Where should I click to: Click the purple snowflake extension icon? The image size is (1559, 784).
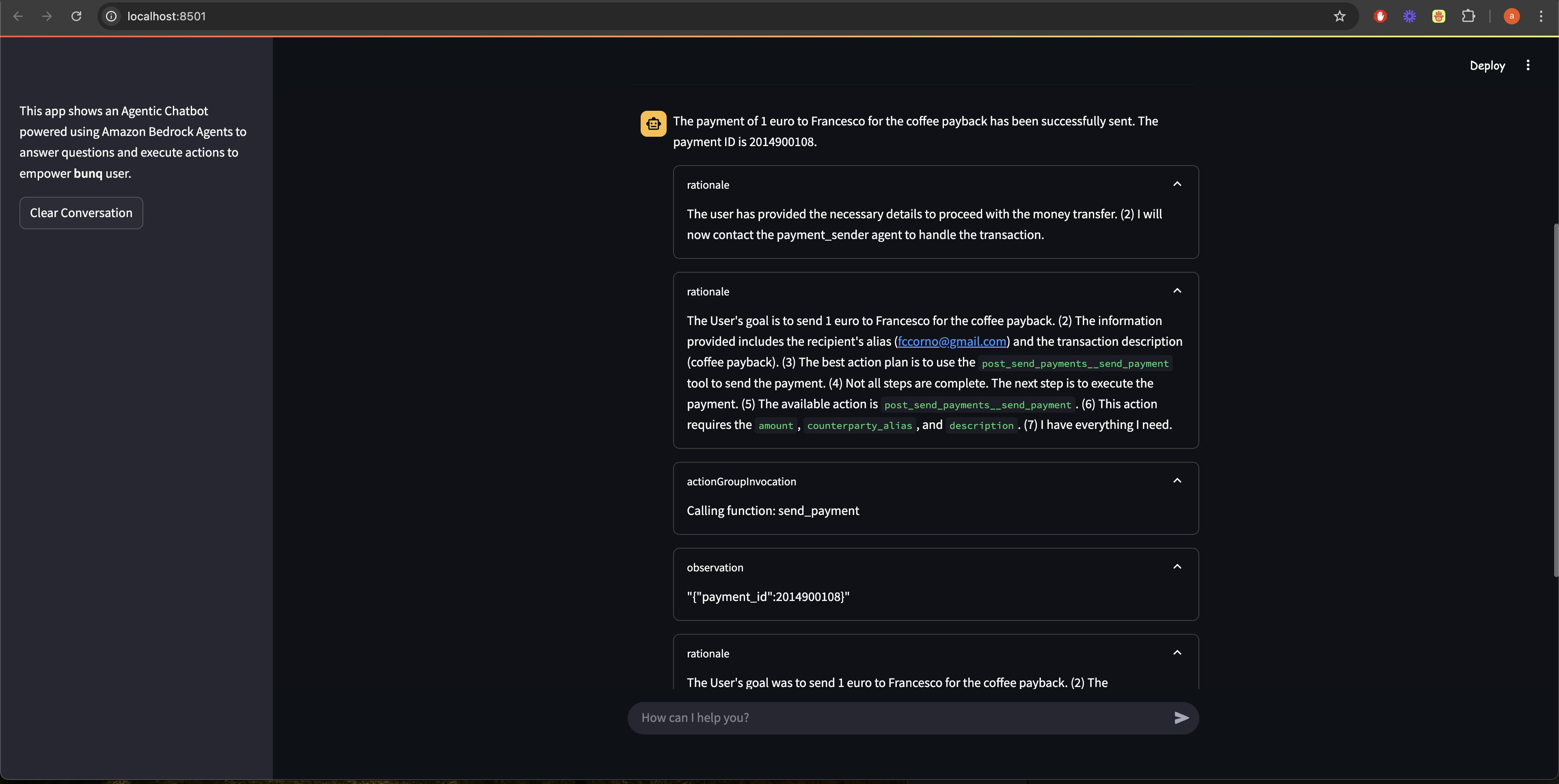click(1410, 16)
